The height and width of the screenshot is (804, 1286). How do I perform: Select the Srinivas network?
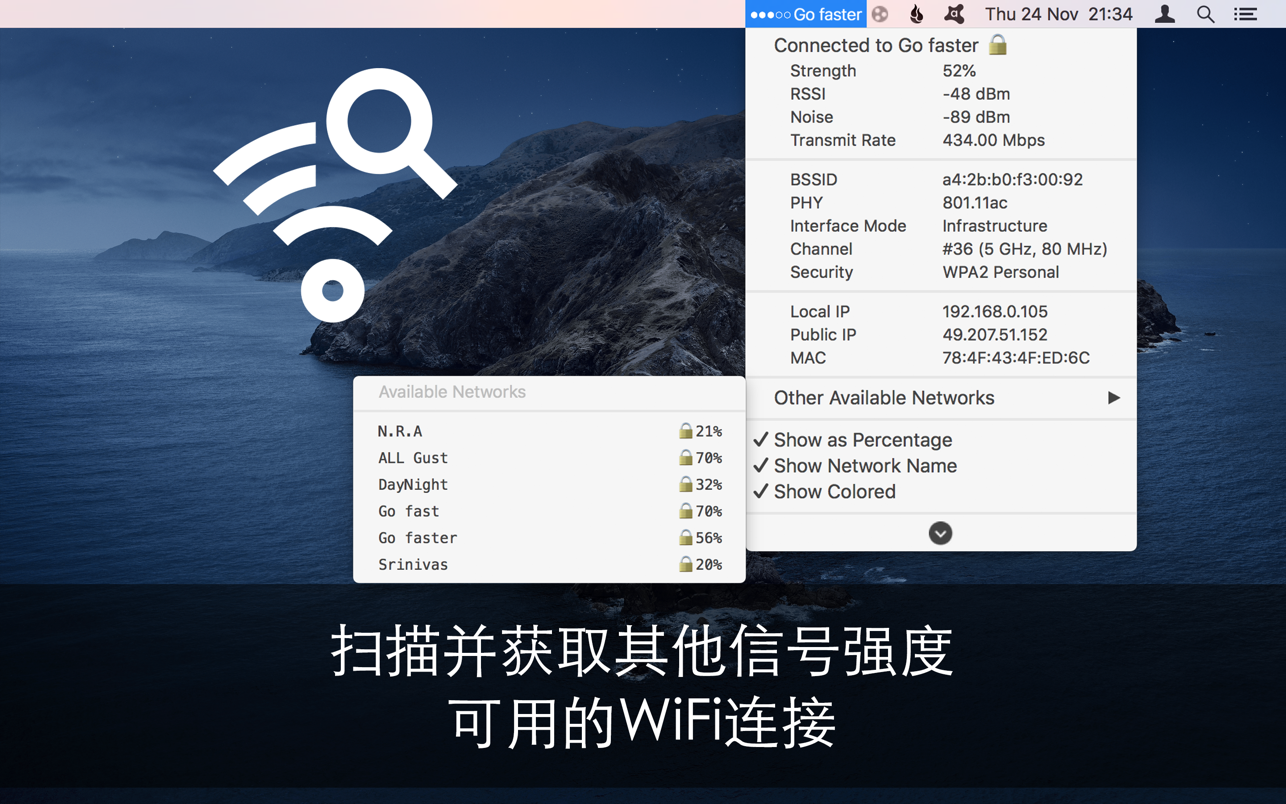549,565
